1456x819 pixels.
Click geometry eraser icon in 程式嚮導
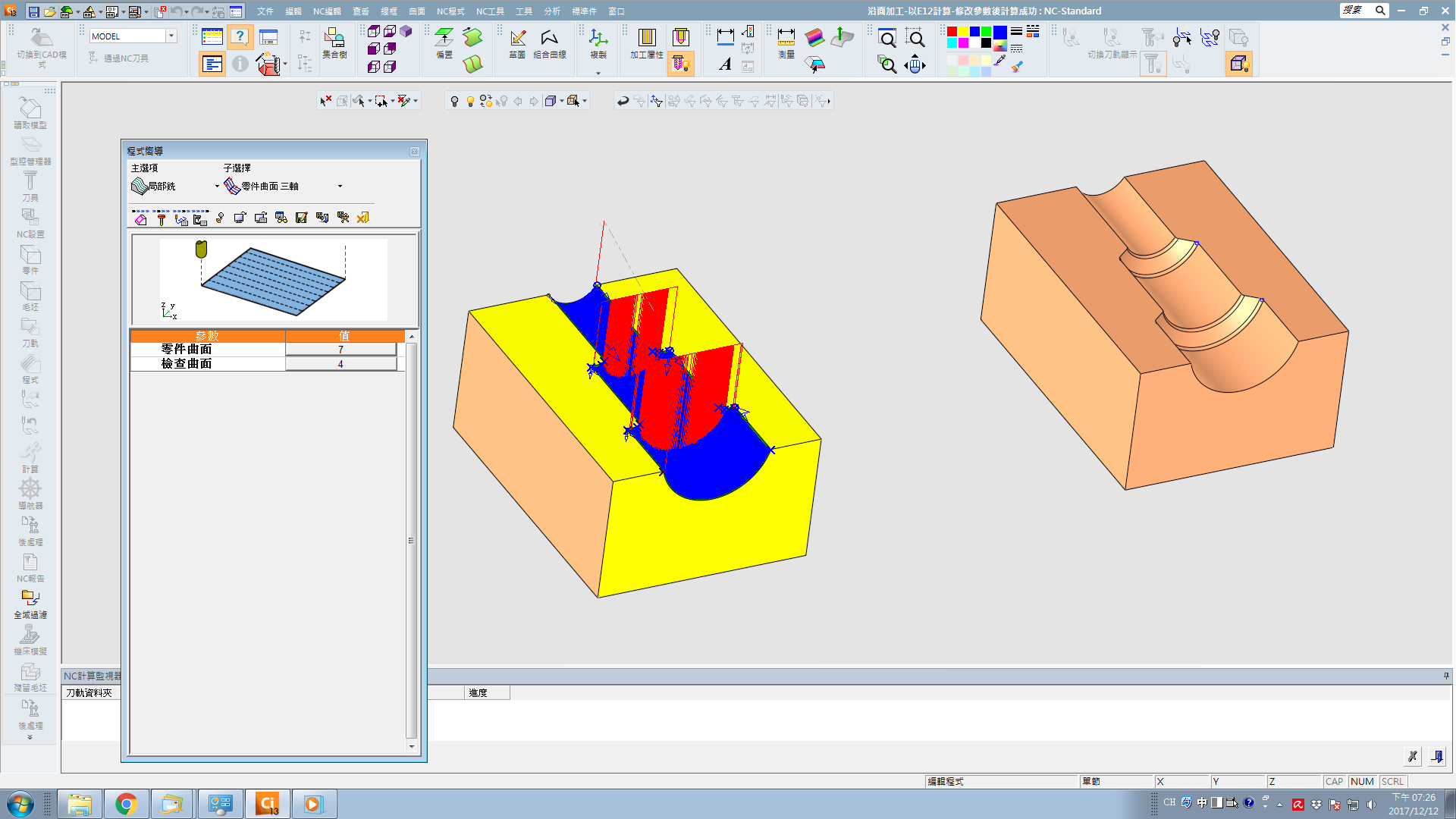[140, 218]
